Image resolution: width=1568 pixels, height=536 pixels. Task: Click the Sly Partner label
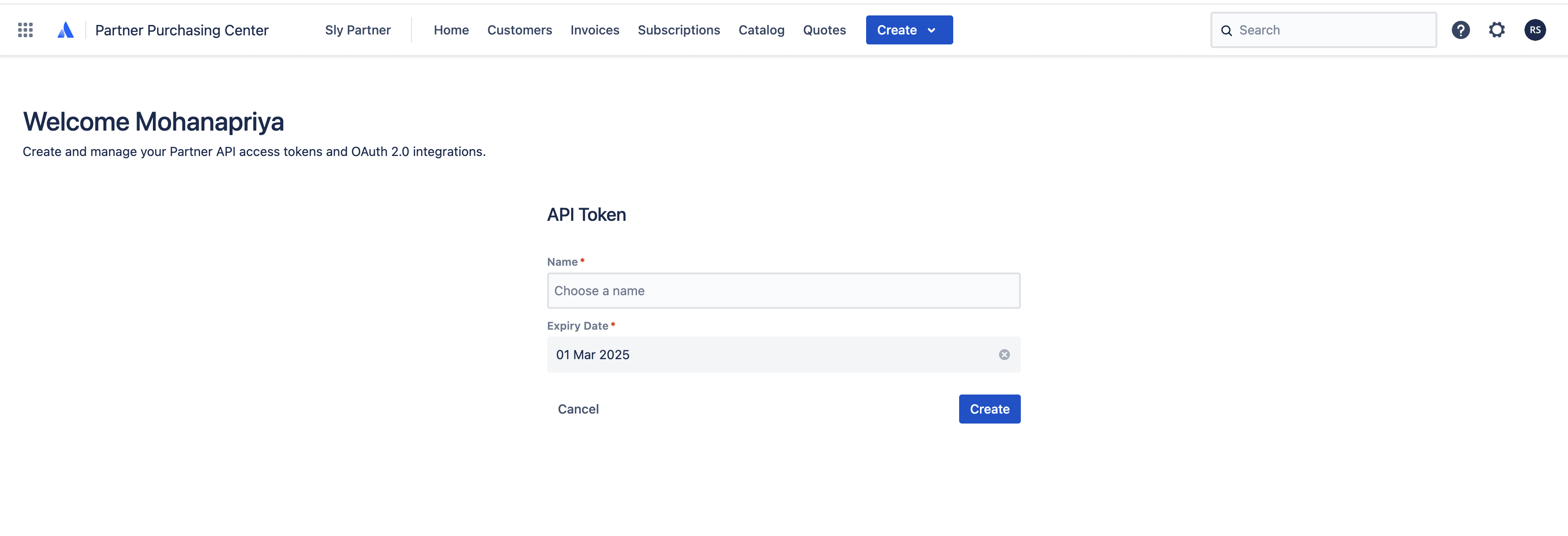pyautogui.click(x=358, y=30)
